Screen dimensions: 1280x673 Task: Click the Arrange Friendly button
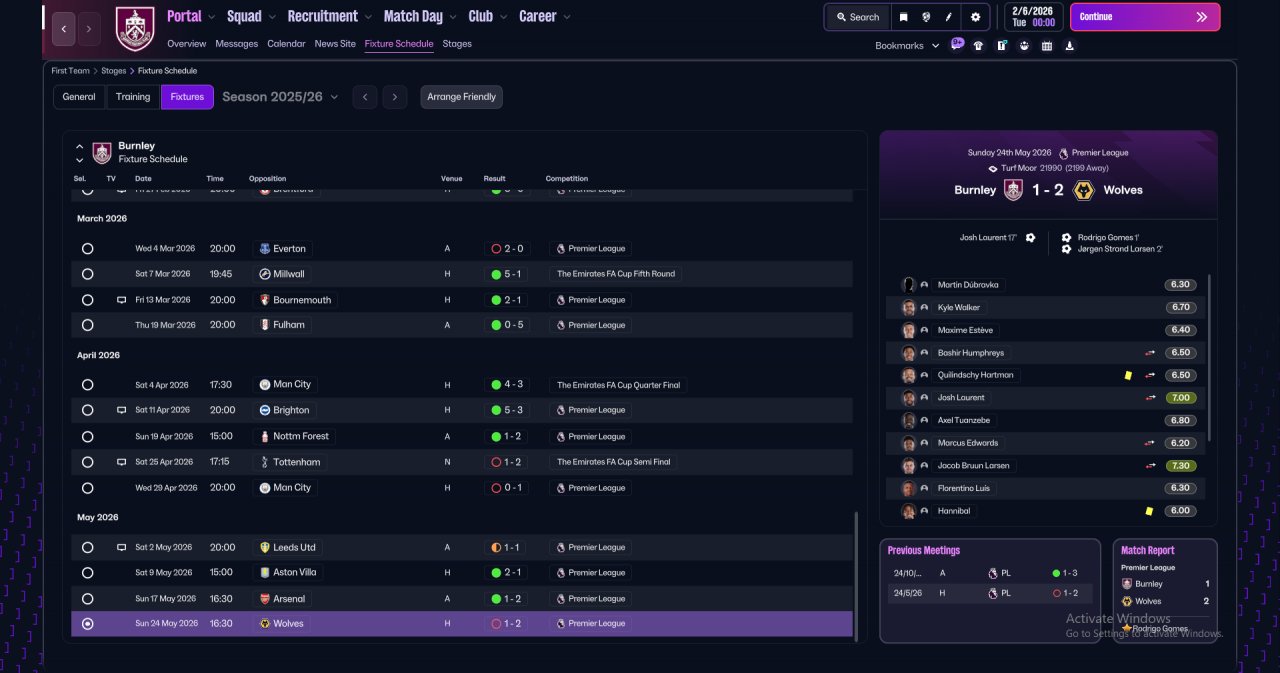(x=461, y=97)
